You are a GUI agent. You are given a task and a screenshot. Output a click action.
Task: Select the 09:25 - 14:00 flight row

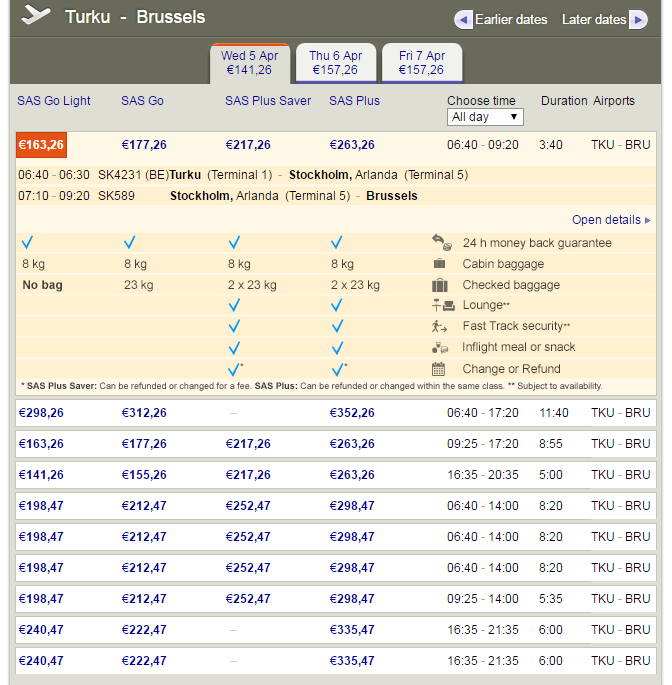[x=482, y=599]
